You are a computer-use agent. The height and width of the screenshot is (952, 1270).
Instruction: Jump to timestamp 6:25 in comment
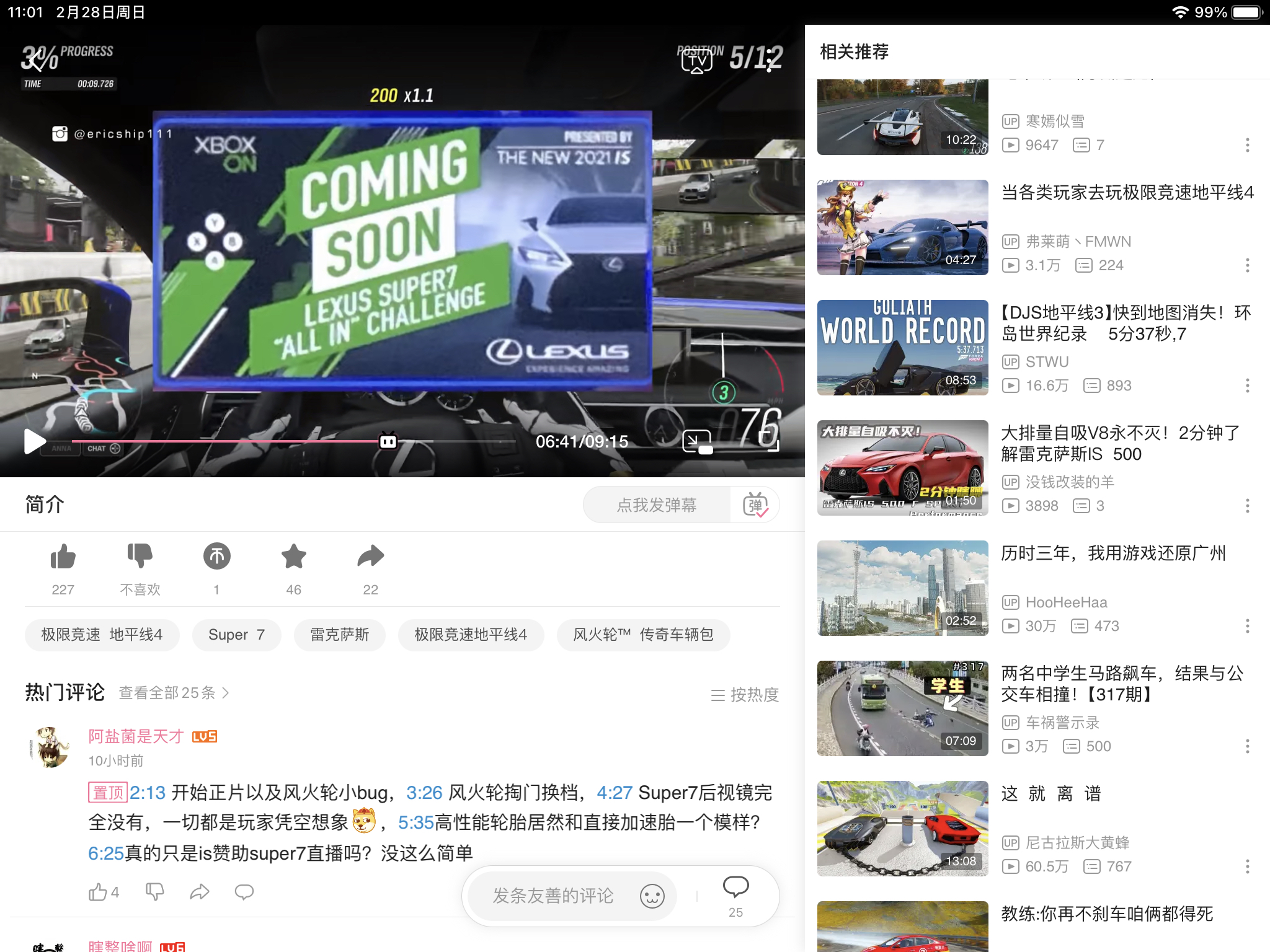(106, 853)
